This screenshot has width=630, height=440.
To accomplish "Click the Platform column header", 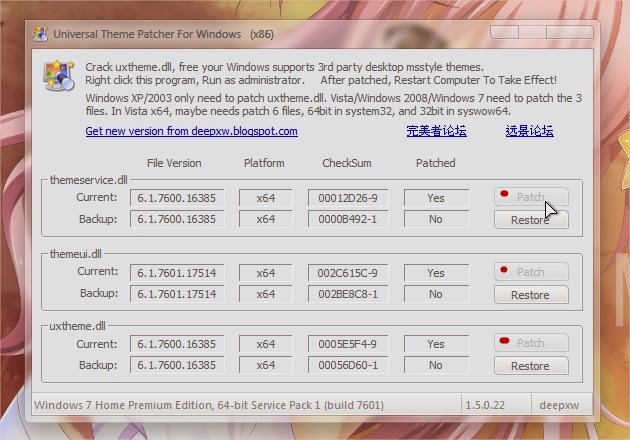I will 264,163.
